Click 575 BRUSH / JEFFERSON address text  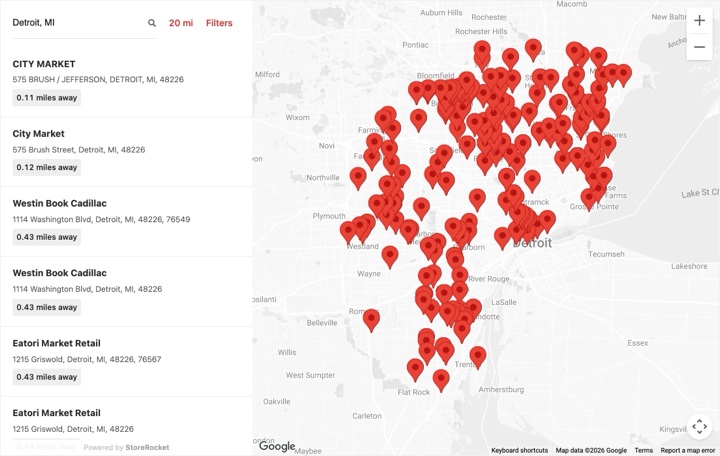point(98,79)
